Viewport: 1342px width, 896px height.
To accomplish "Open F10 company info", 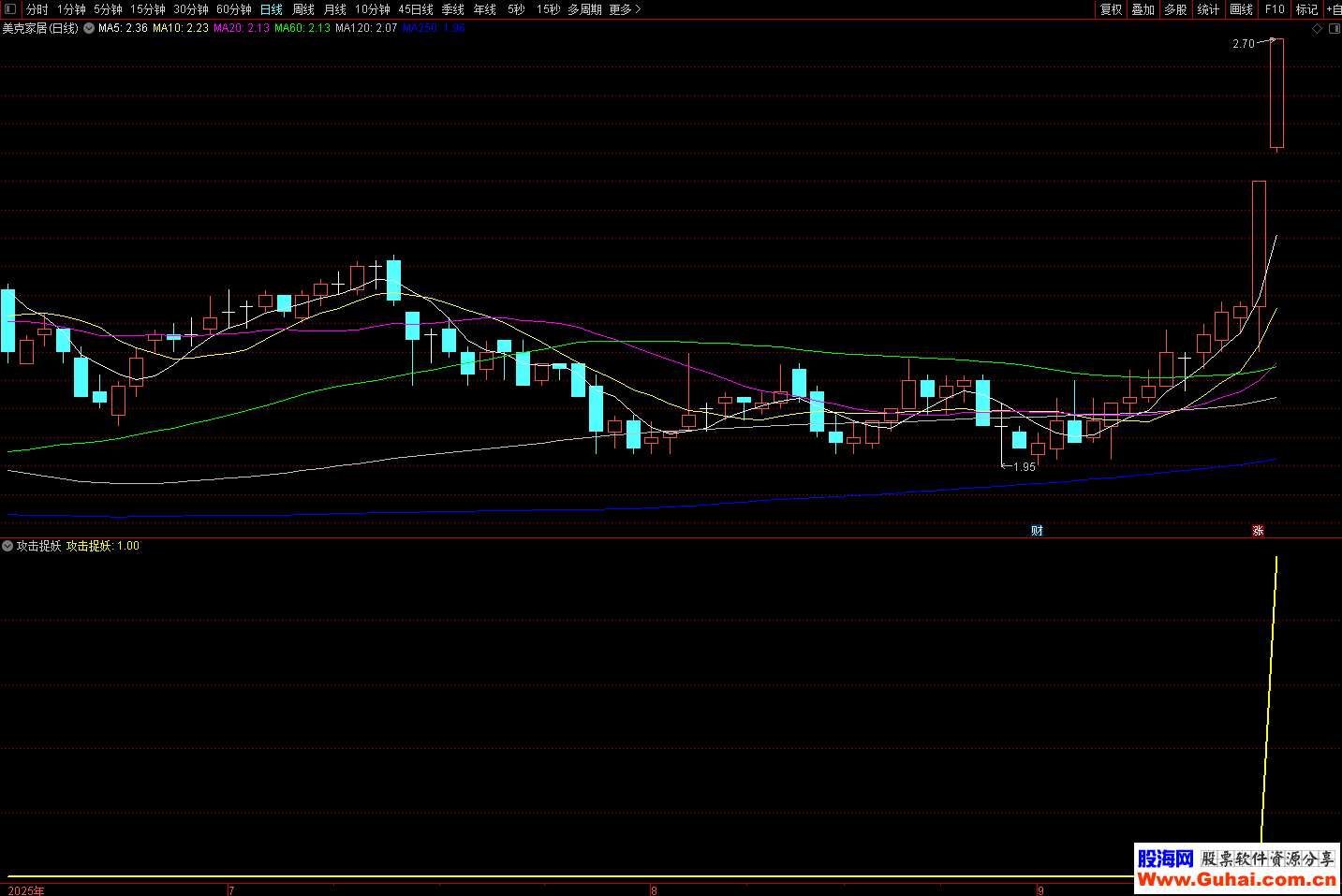I will coord(1275,9).
